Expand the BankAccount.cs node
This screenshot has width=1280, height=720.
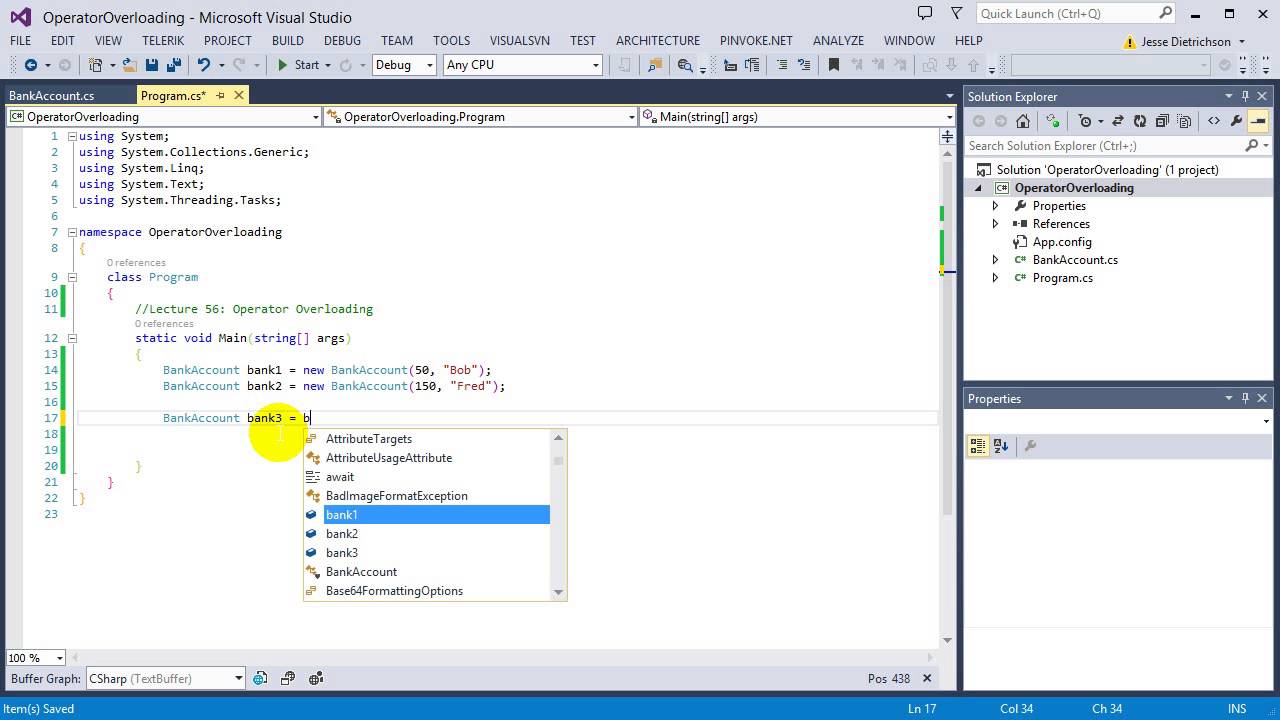click(995, 260)
